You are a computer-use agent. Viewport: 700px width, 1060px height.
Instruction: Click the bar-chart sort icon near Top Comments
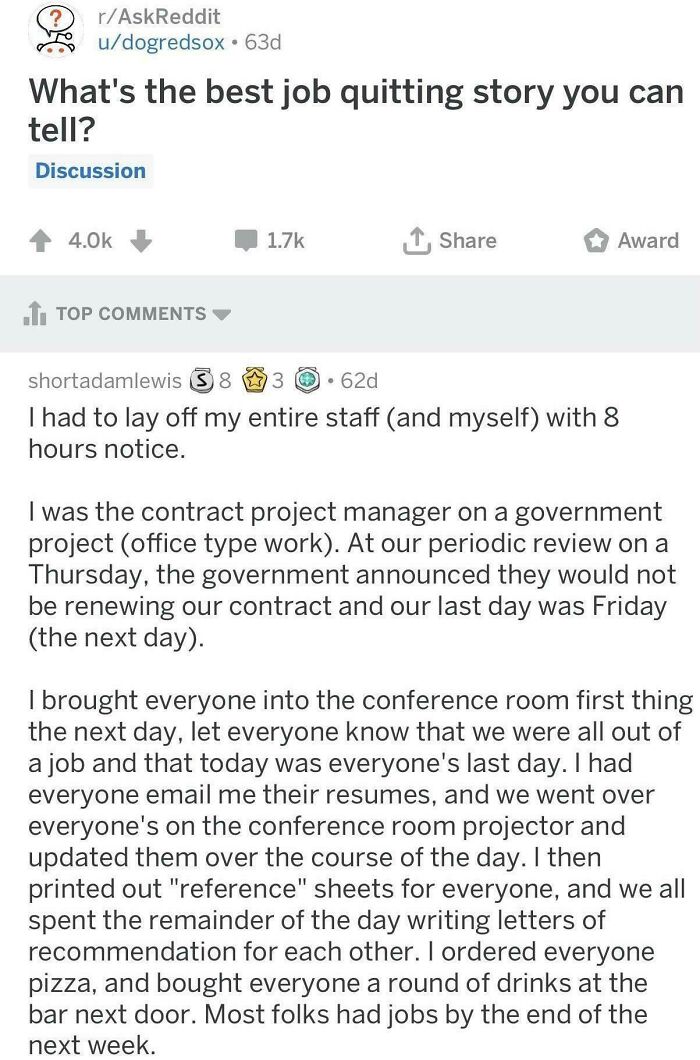pos(36,313)
